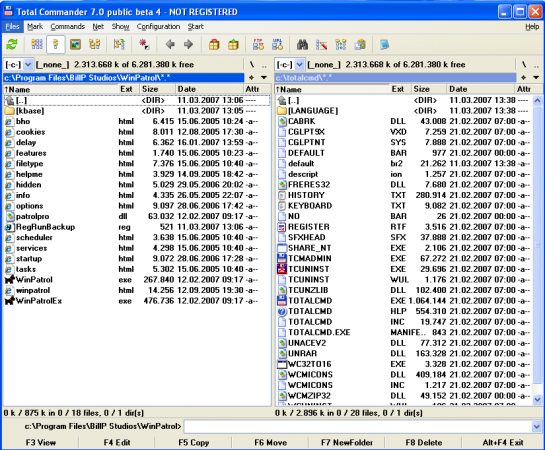
Task: Click the kbase folder icon
Action: point(9,111)
